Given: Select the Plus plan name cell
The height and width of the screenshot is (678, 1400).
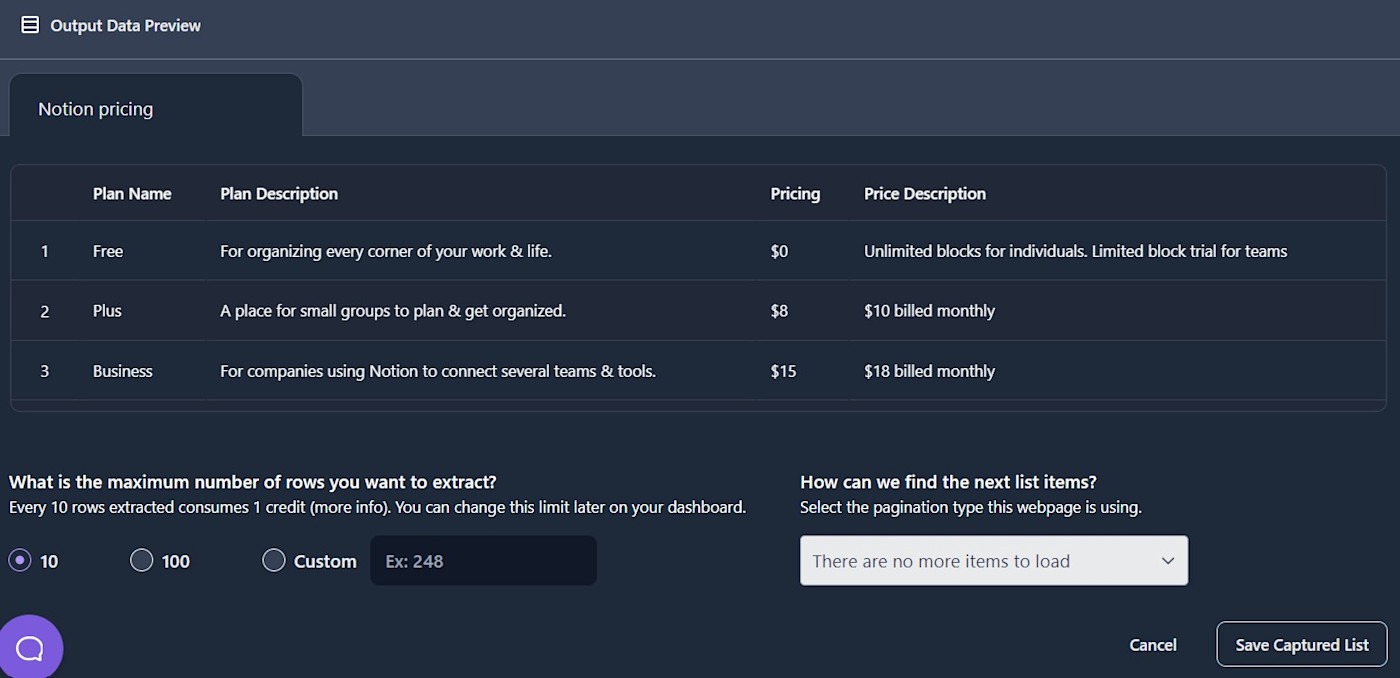Looking at the screenshot, I should 107,311.
